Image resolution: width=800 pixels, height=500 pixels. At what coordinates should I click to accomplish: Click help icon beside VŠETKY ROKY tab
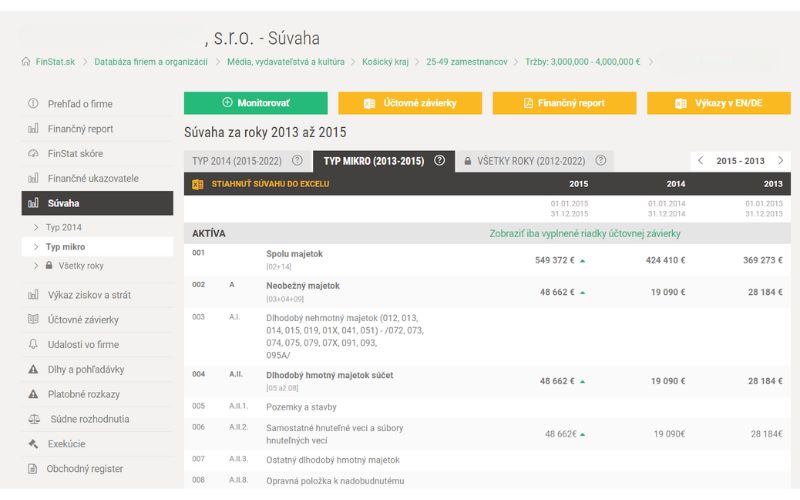[x=601, y=161]
